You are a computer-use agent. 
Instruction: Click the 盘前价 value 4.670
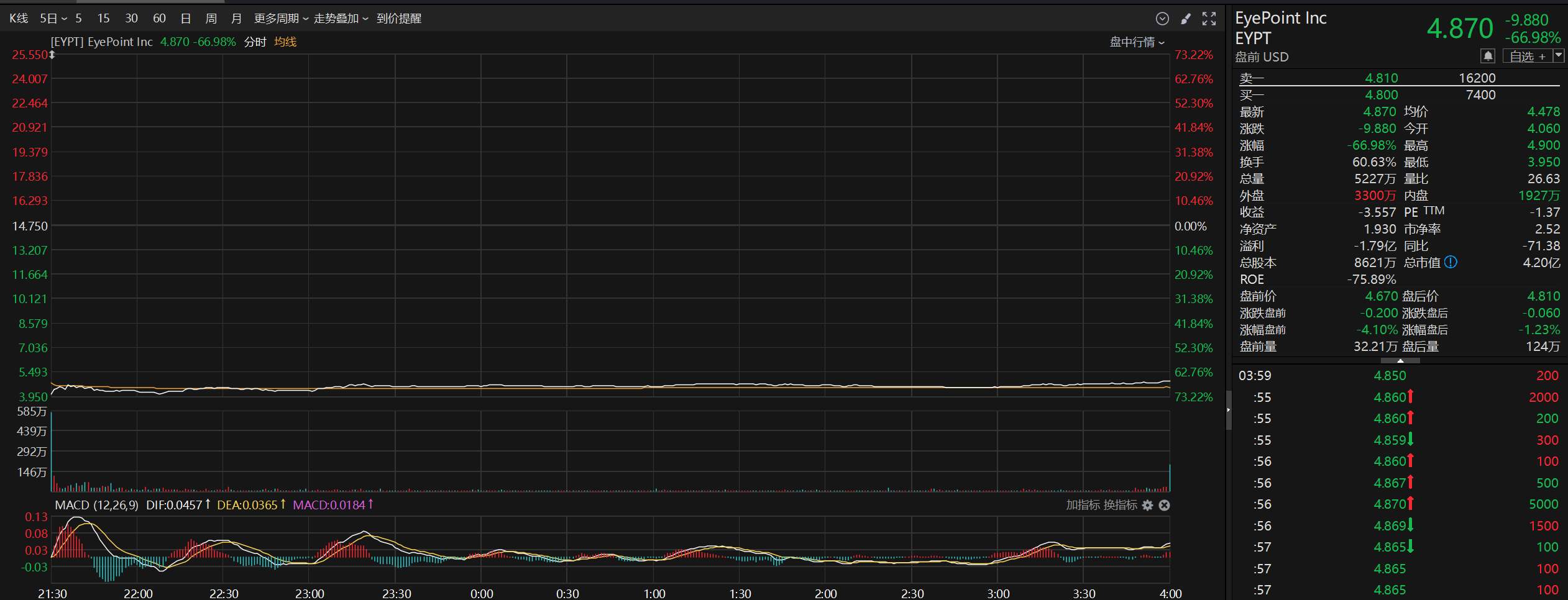point(1381,296)
